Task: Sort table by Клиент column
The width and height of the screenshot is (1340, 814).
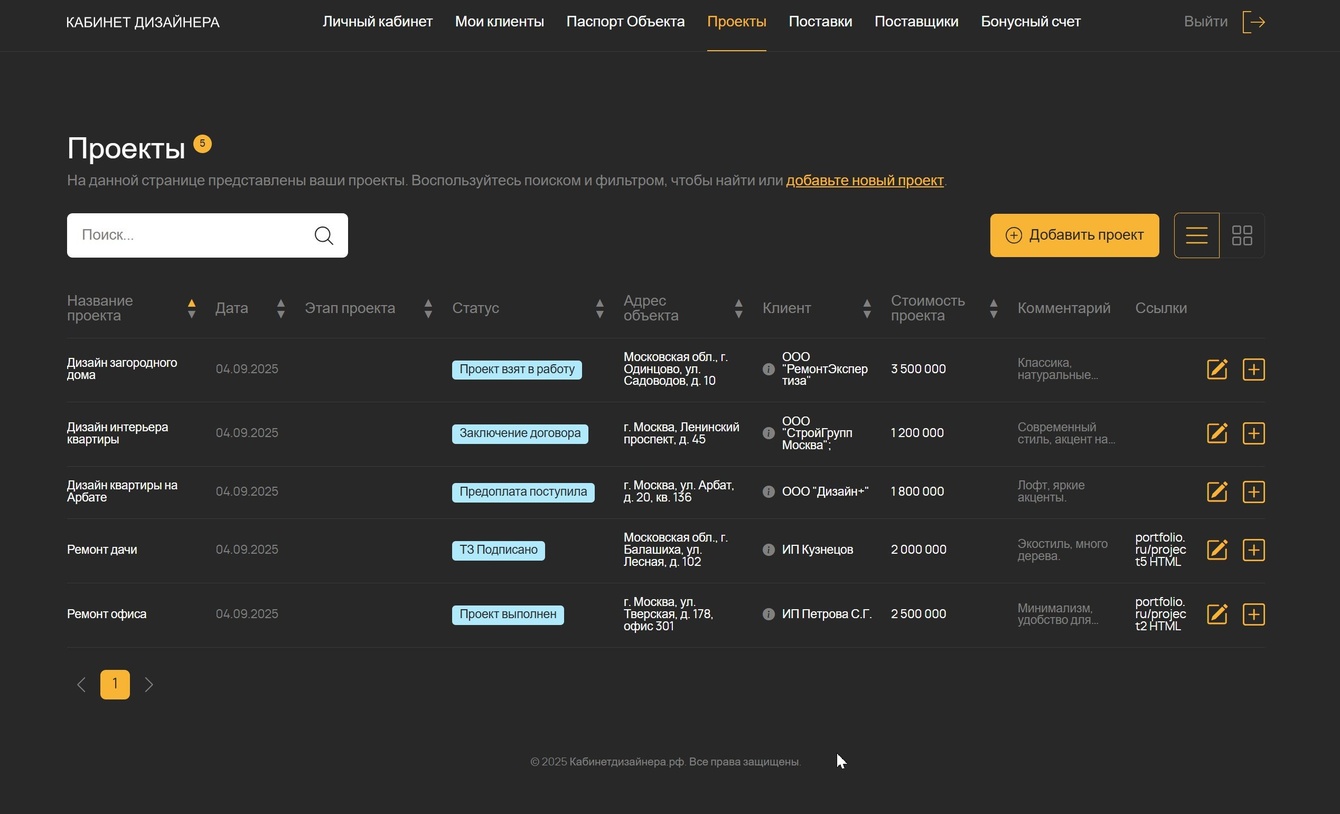Action: [867, 309]
